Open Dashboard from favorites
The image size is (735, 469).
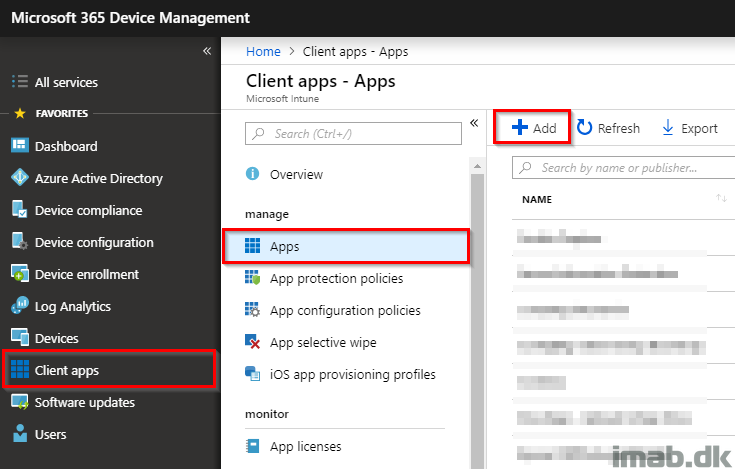tap(66, 146)
